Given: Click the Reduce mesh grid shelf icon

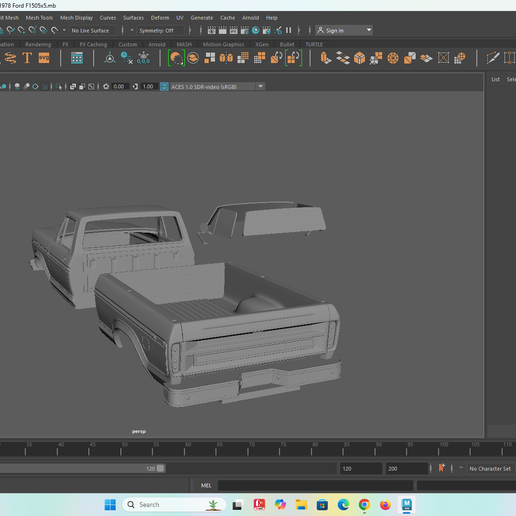Looking at the screenshot, I should (260, 58).
